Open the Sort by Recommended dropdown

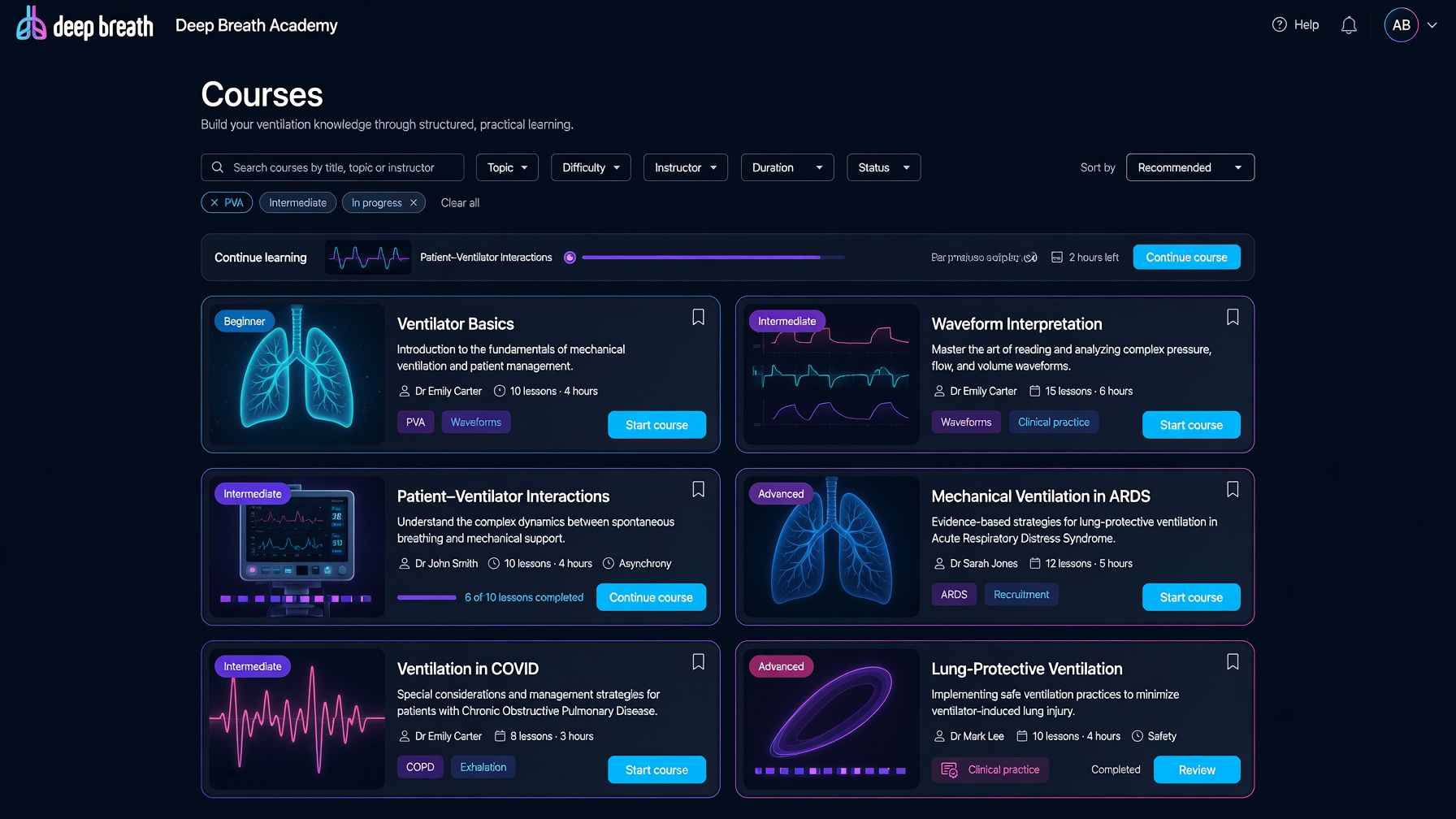pyautogui.click(x=1190, y=167)
